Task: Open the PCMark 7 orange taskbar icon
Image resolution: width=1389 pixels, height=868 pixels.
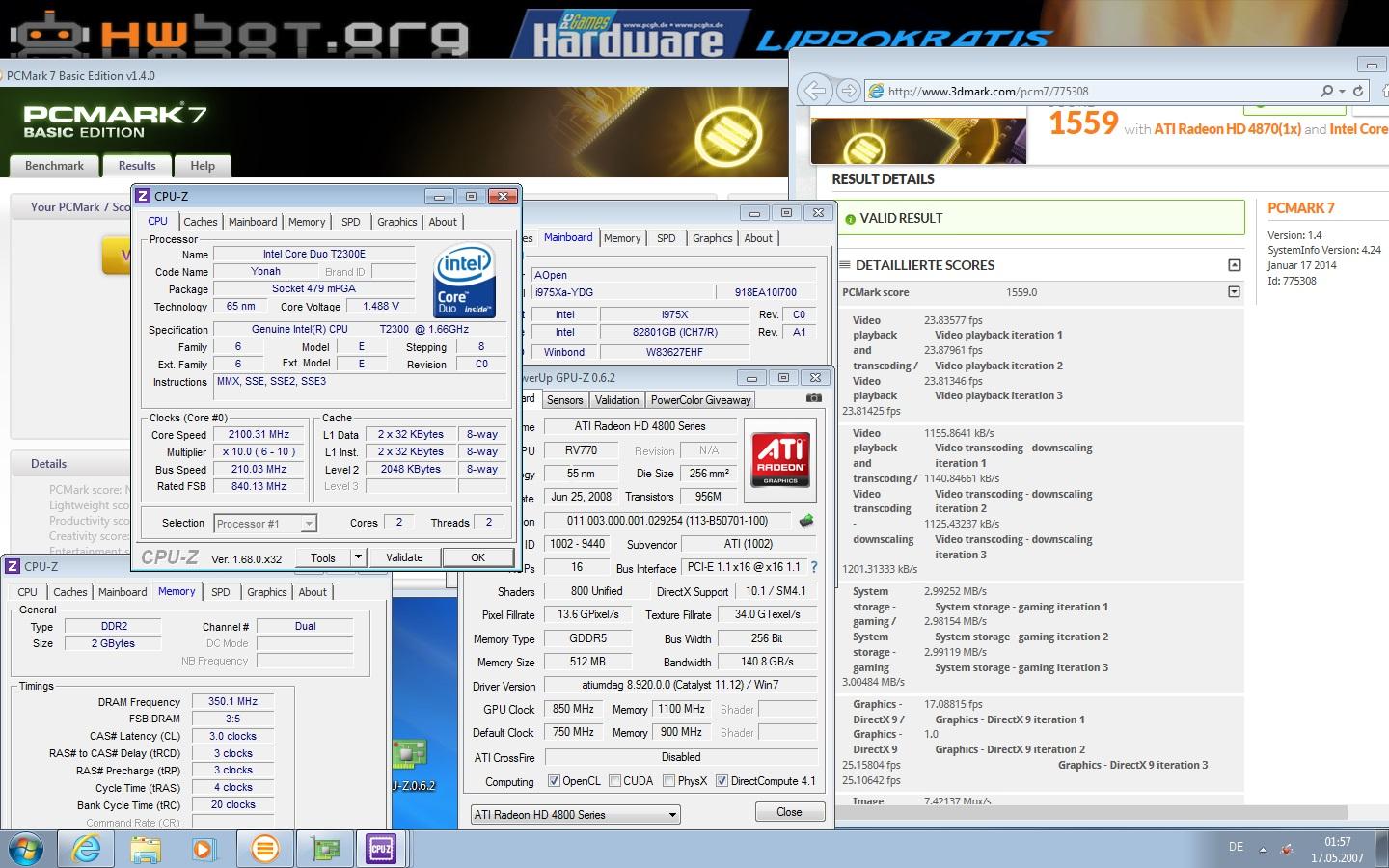Action: coord(264,849)
